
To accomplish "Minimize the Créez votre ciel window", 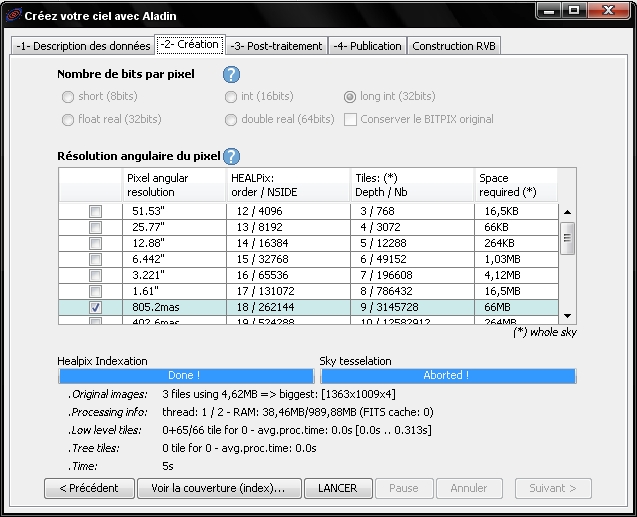I will click(549, 11).
